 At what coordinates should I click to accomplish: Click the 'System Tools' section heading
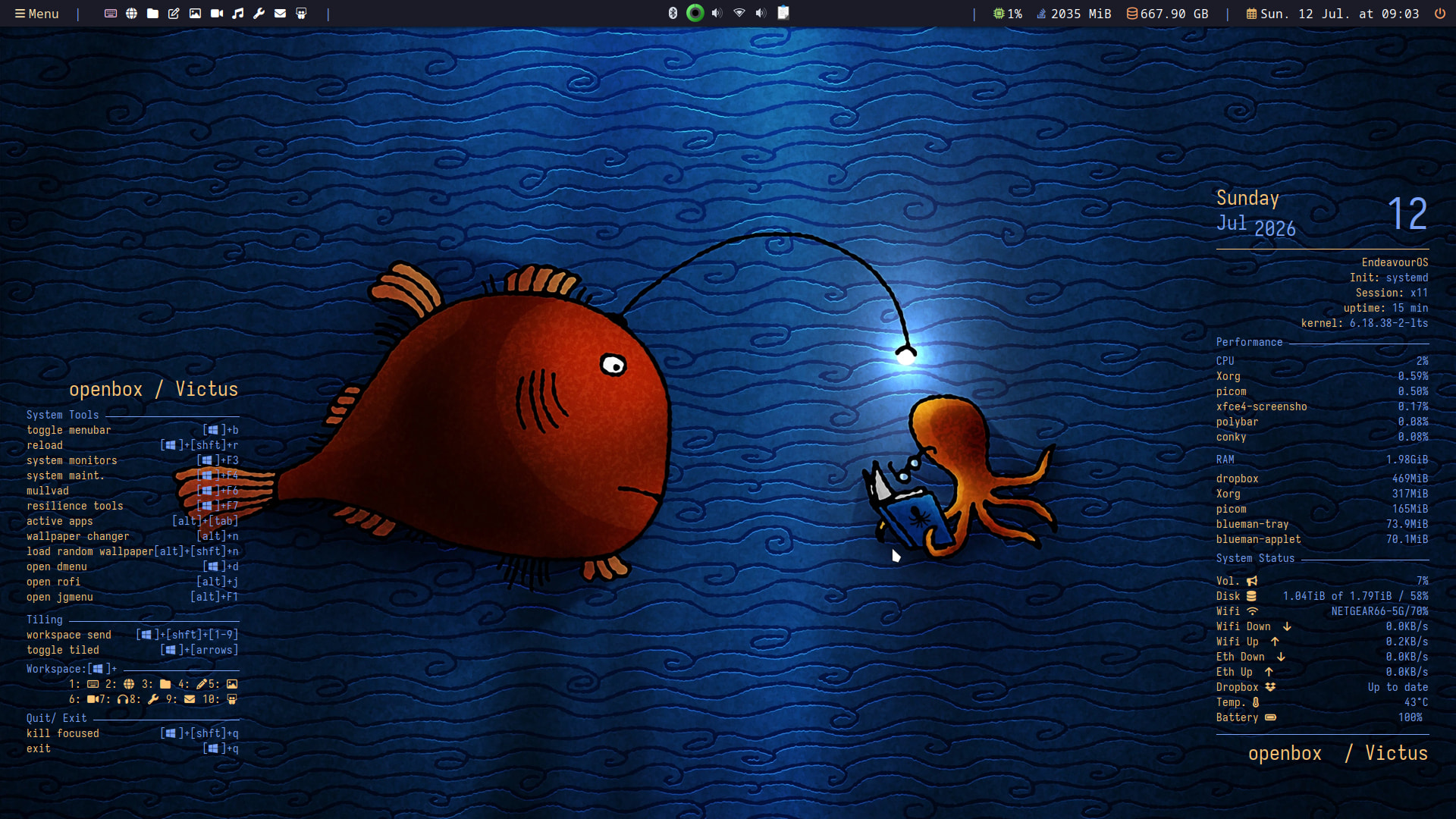tap(63, 415)
